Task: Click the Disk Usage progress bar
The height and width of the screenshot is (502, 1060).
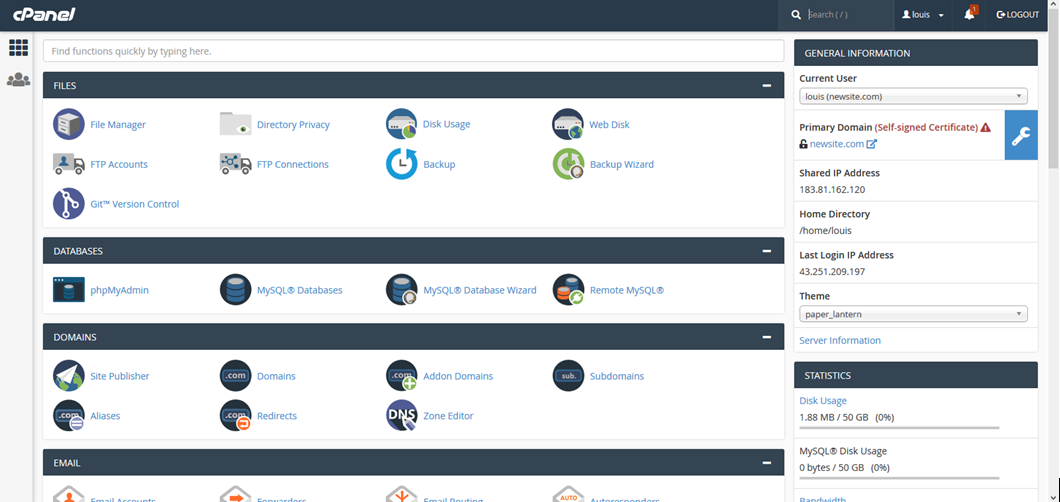Action: 899,428
